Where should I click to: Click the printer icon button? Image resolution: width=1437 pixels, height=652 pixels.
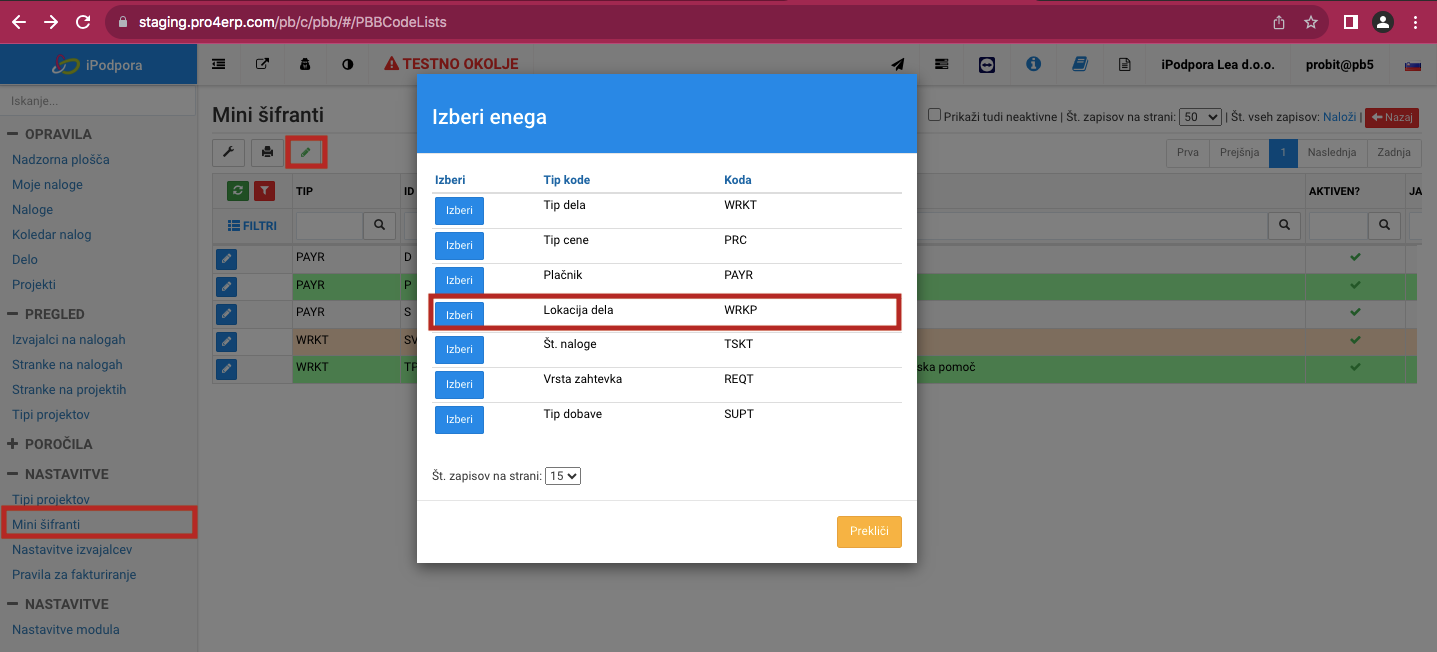[x=267, y=153]
